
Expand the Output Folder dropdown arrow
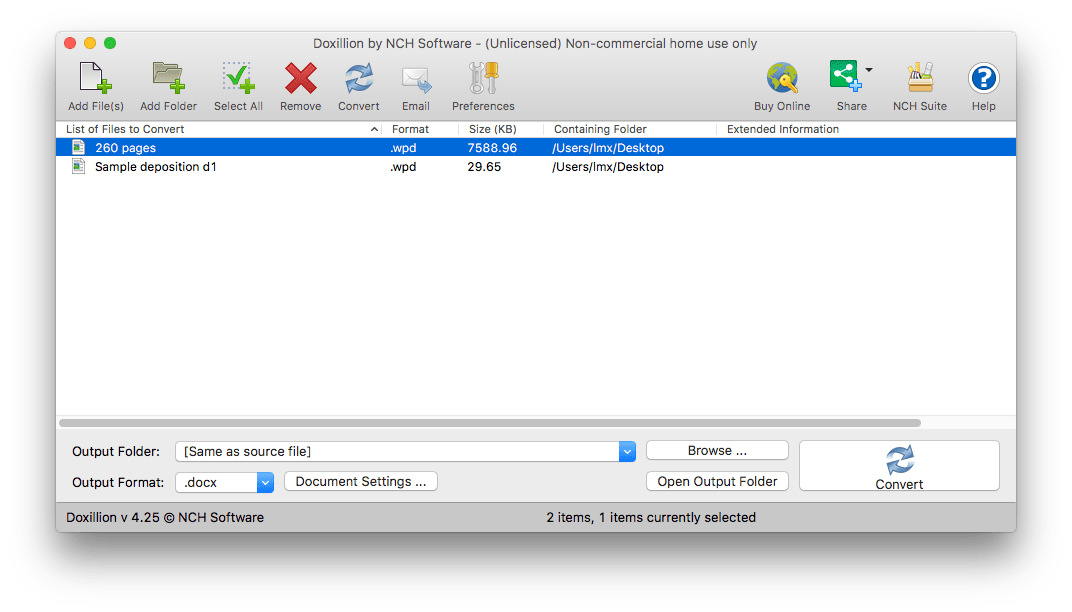627,451
